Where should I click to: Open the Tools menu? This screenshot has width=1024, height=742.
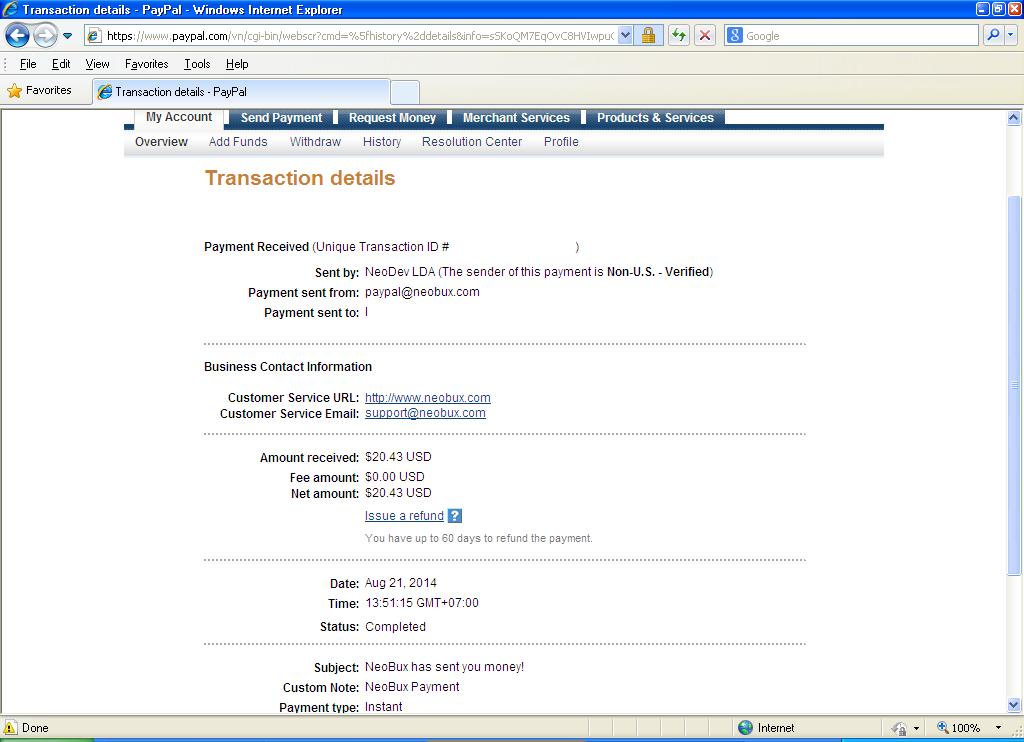coord(197,64)
